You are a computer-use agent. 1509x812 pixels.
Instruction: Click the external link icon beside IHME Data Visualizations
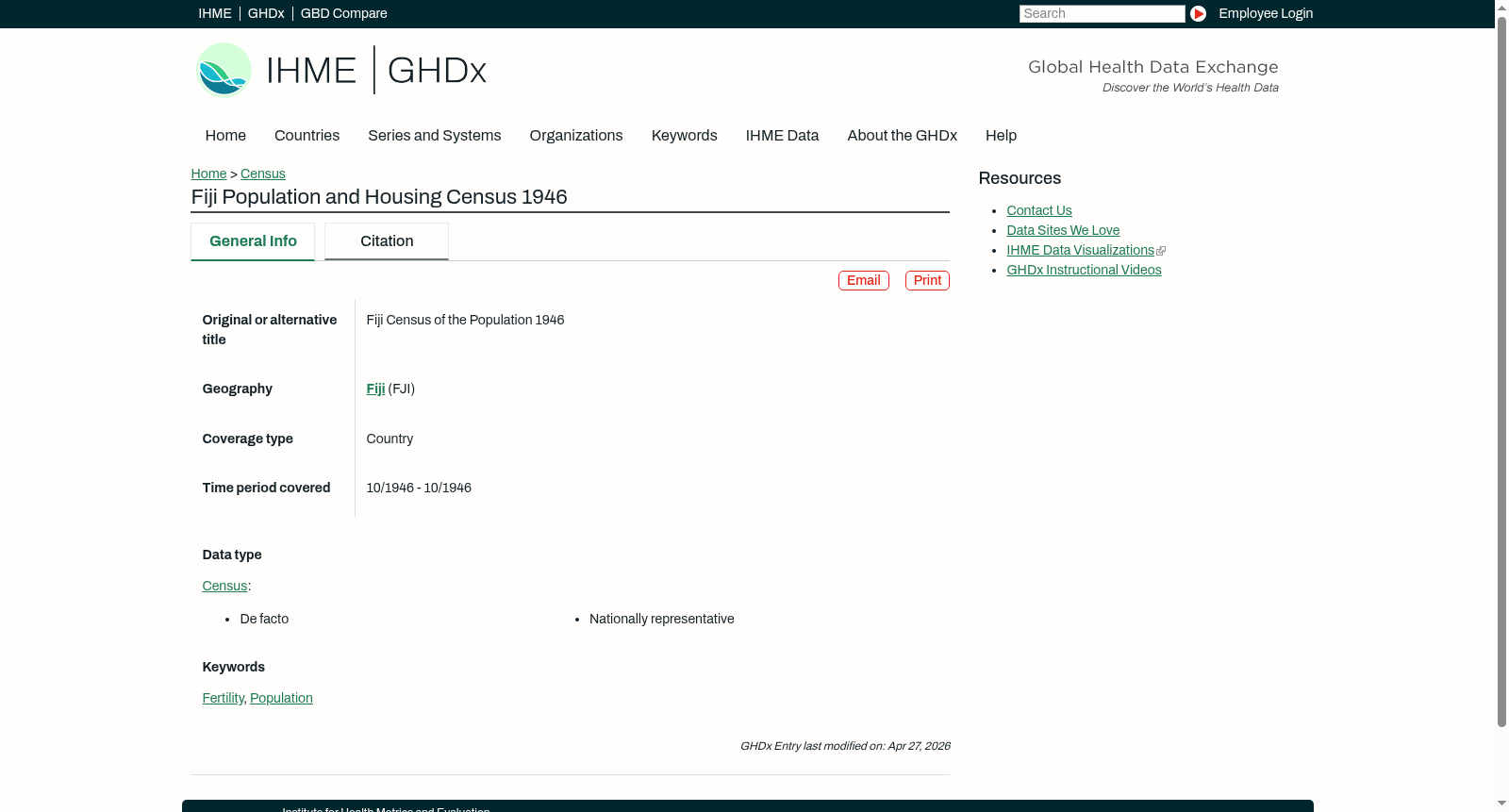1161,251
